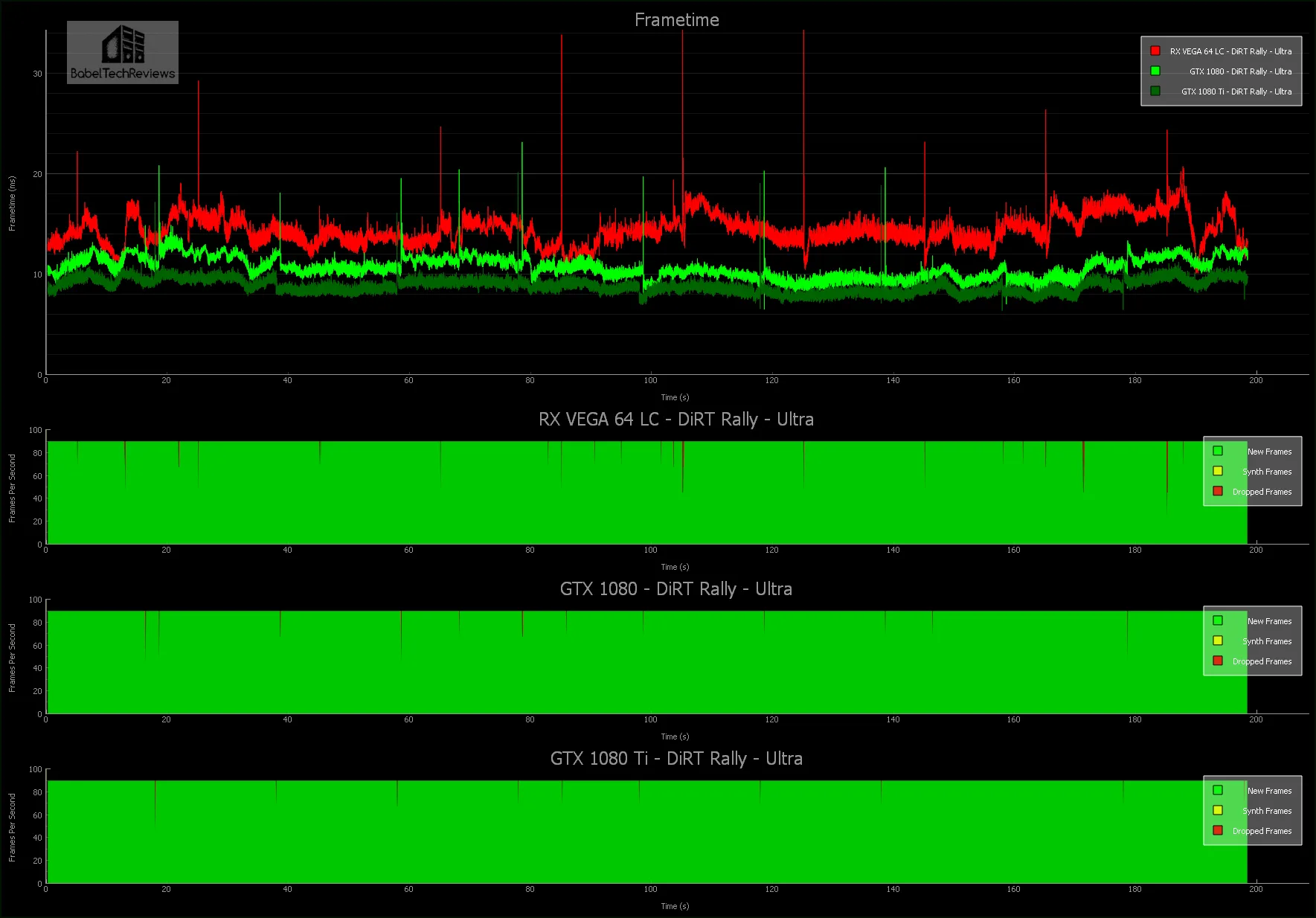The width and height of the screenshot is (1316, 918).
Task: Click the dark green GTX 1080 Ti legend swatch
Action: coord(1155,92)
